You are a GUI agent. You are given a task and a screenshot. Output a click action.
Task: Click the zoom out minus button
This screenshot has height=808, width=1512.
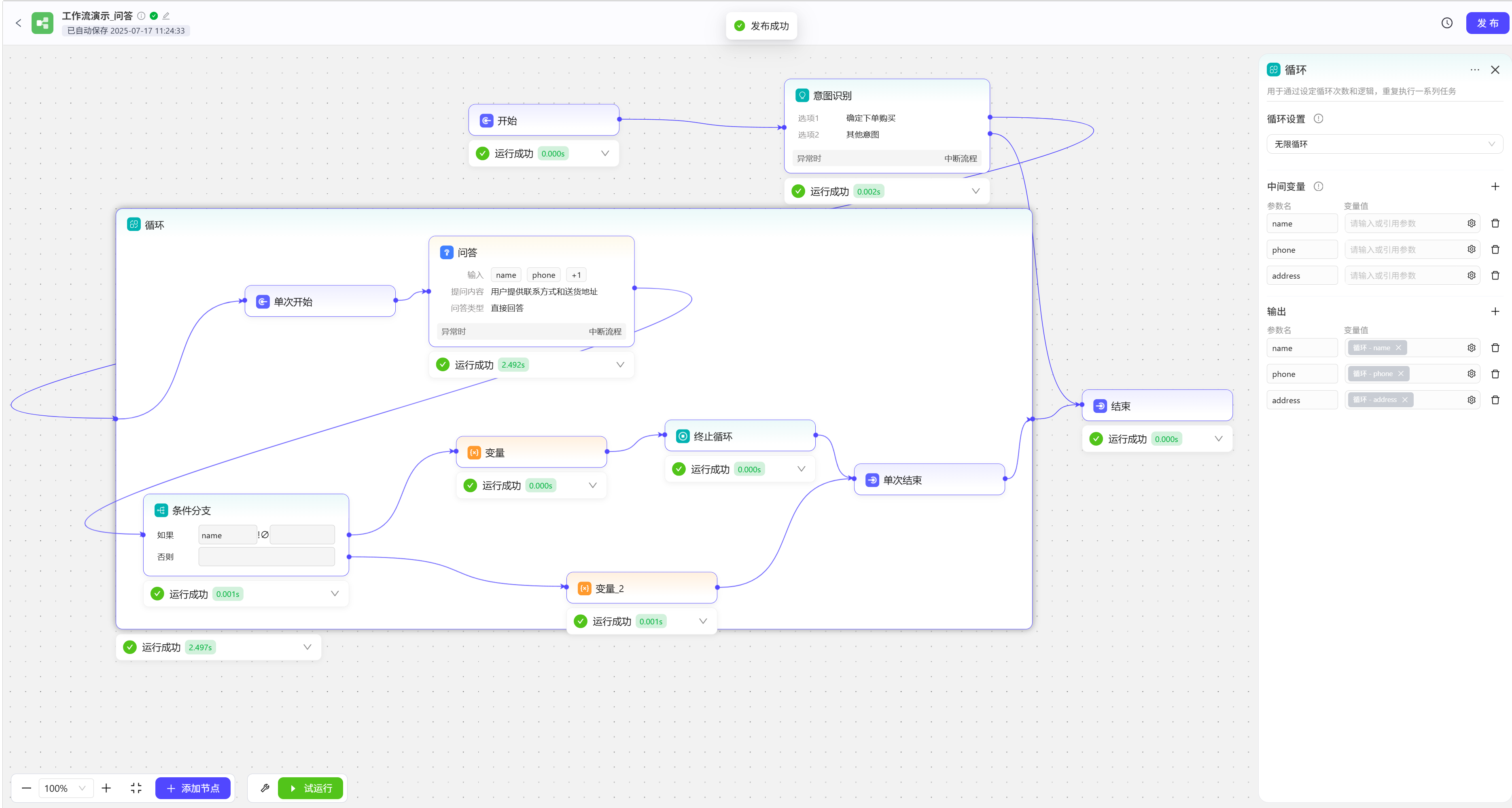click(26, 787)
